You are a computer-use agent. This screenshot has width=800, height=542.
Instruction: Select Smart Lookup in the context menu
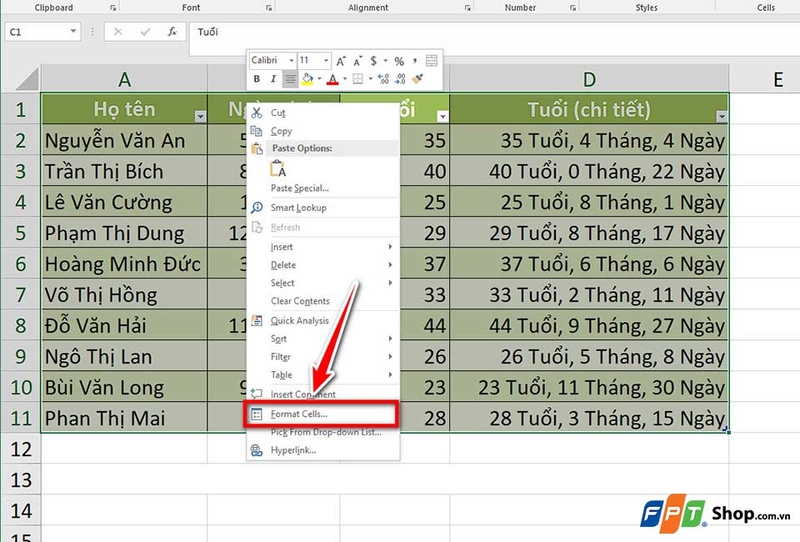[x=323, y=208]
